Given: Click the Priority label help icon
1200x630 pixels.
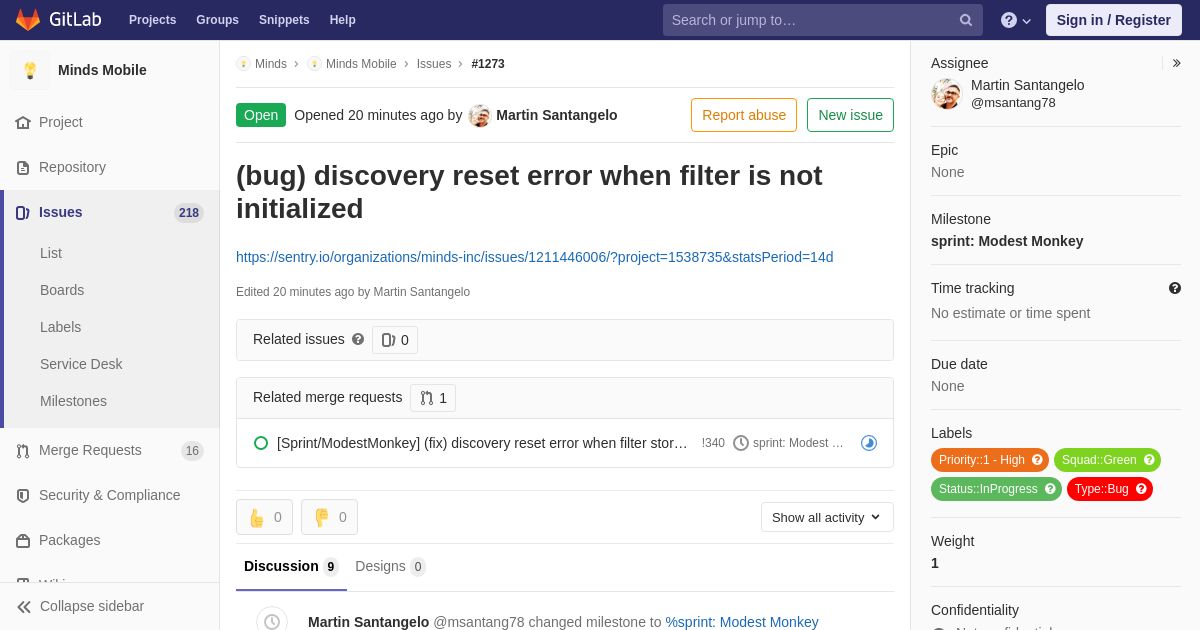Looking at the screenshot, I should [x=1037, y=460].
